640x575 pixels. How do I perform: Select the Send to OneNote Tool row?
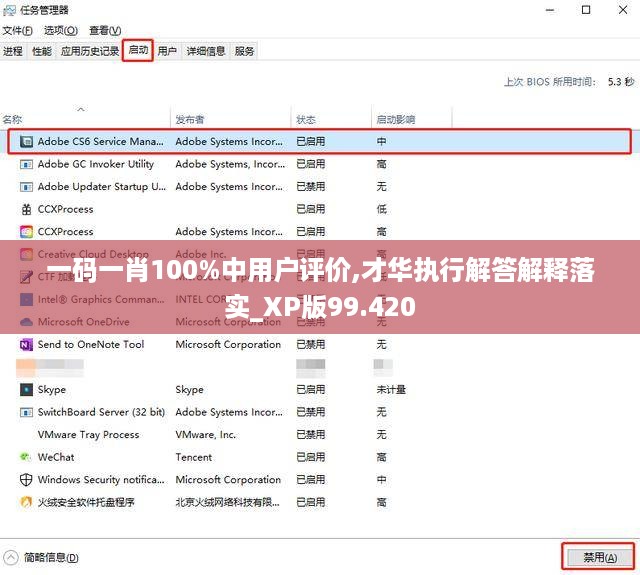tap(320, 345)
